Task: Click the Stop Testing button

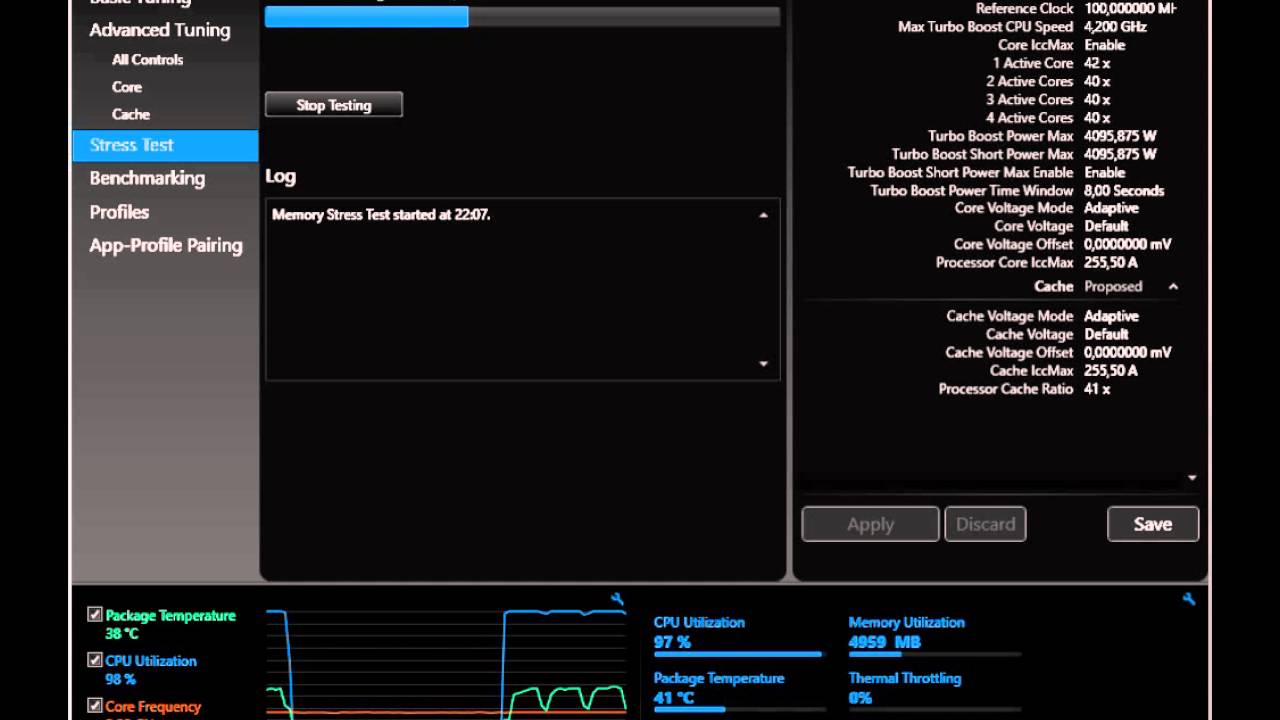Action: (334, 105)
